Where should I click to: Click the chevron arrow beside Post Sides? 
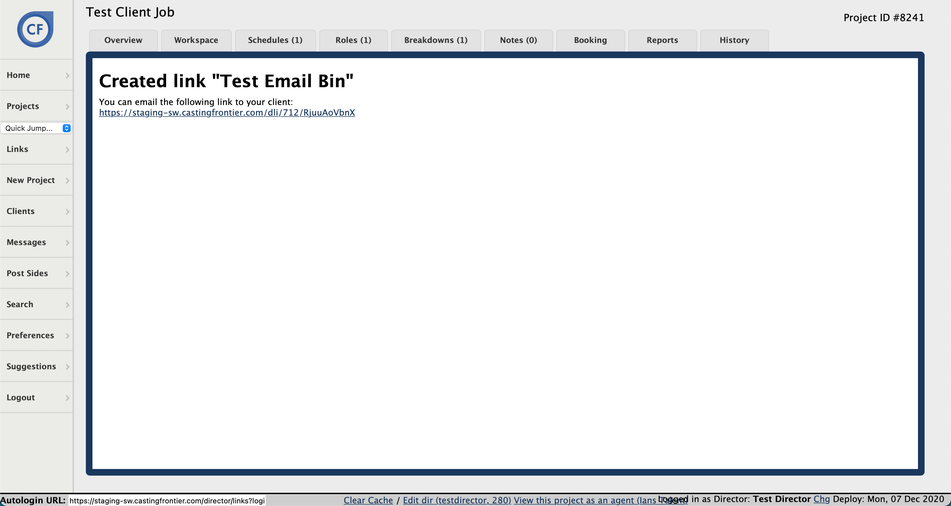67,274
